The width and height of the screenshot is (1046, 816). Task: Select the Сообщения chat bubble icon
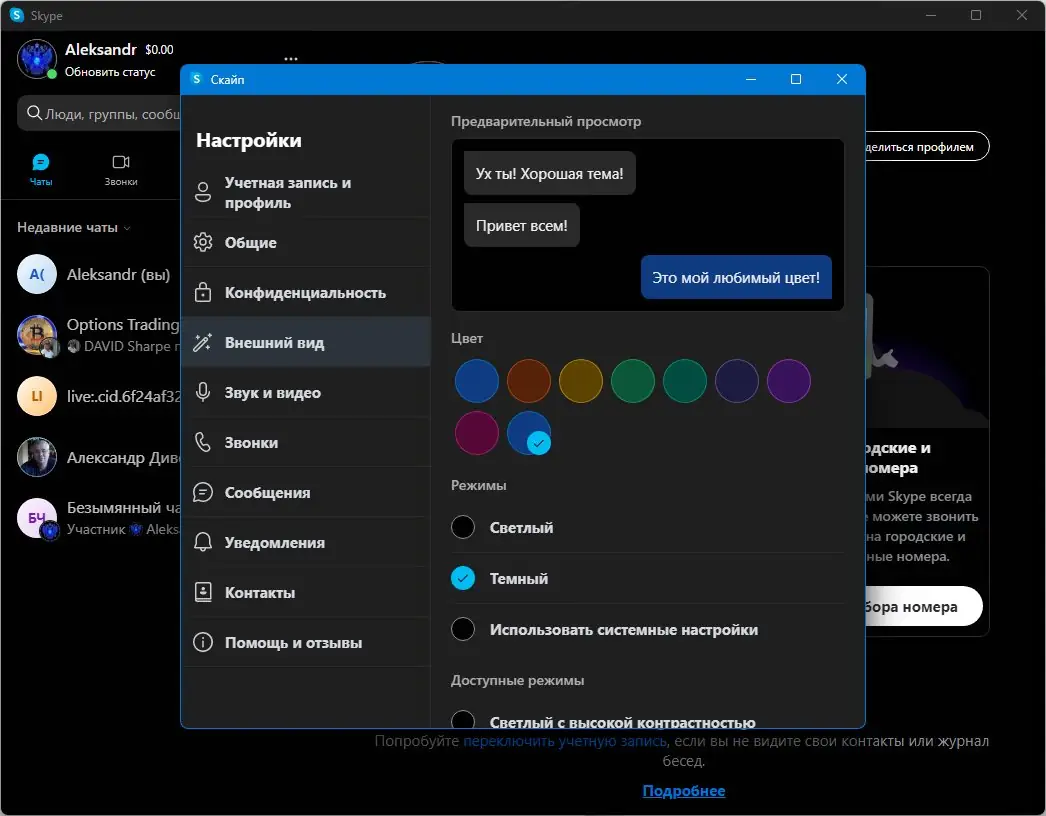click(x=201, y=492)
